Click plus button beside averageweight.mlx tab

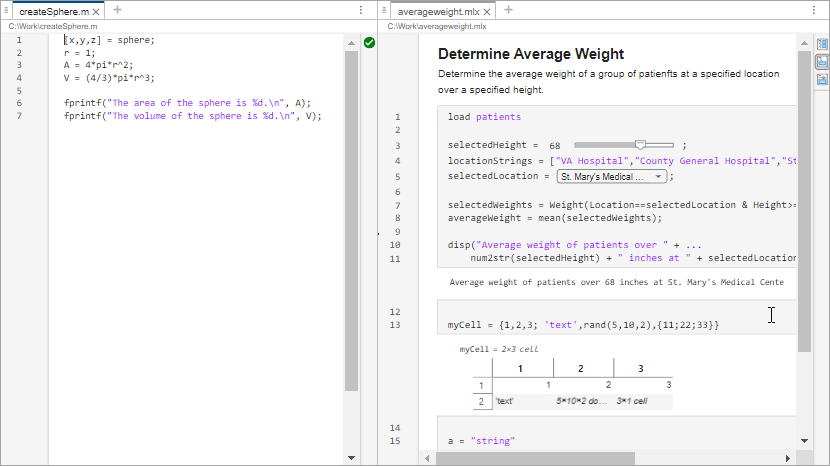509,10
